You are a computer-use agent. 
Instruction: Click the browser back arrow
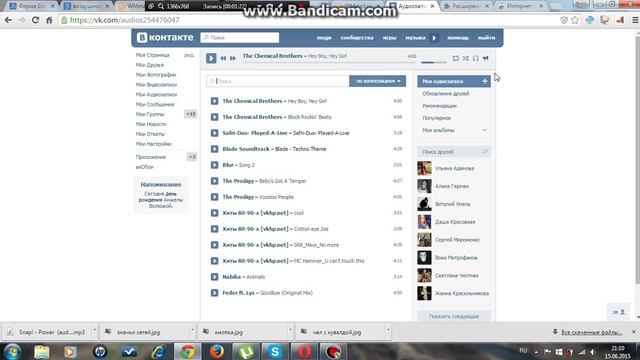click(8, 20)
